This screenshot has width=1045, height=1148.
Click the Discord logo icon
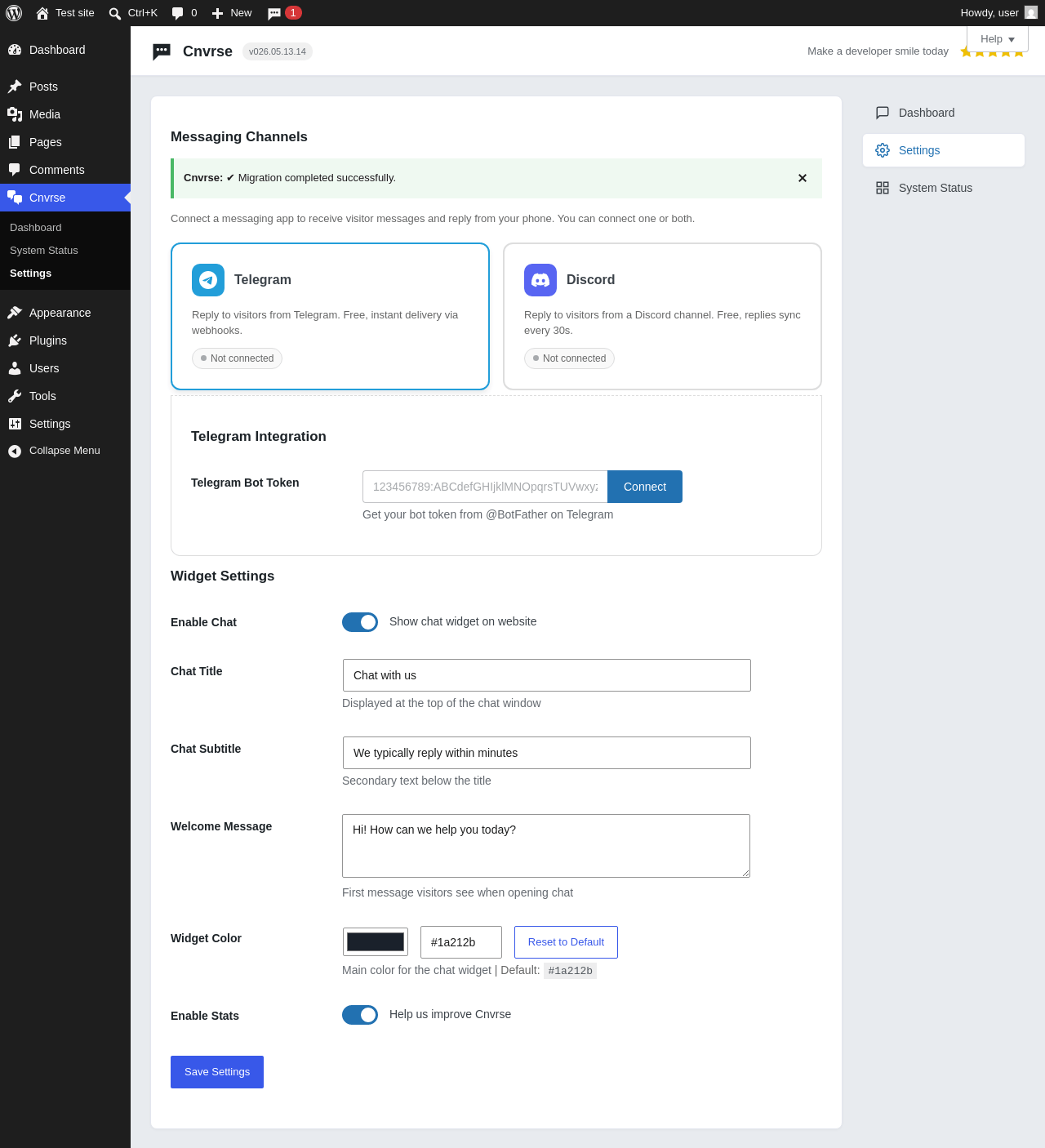(x=540, y=280)
